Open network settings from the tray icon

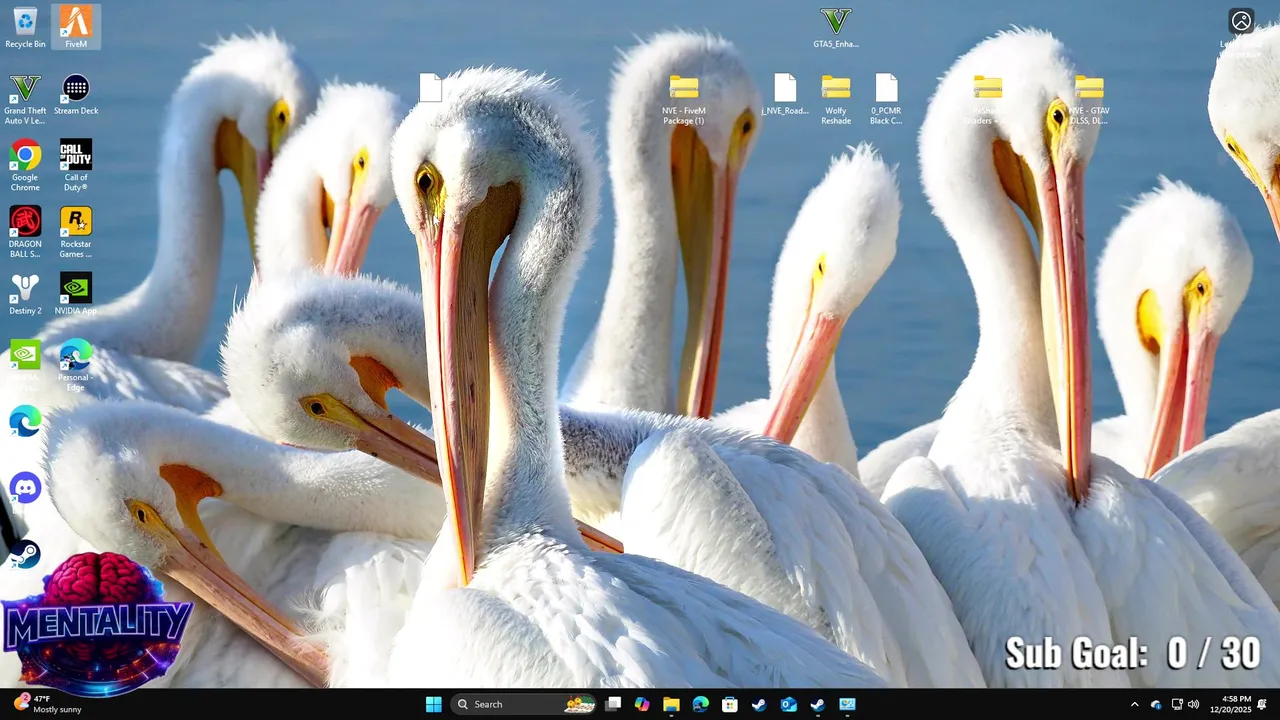1177,704
